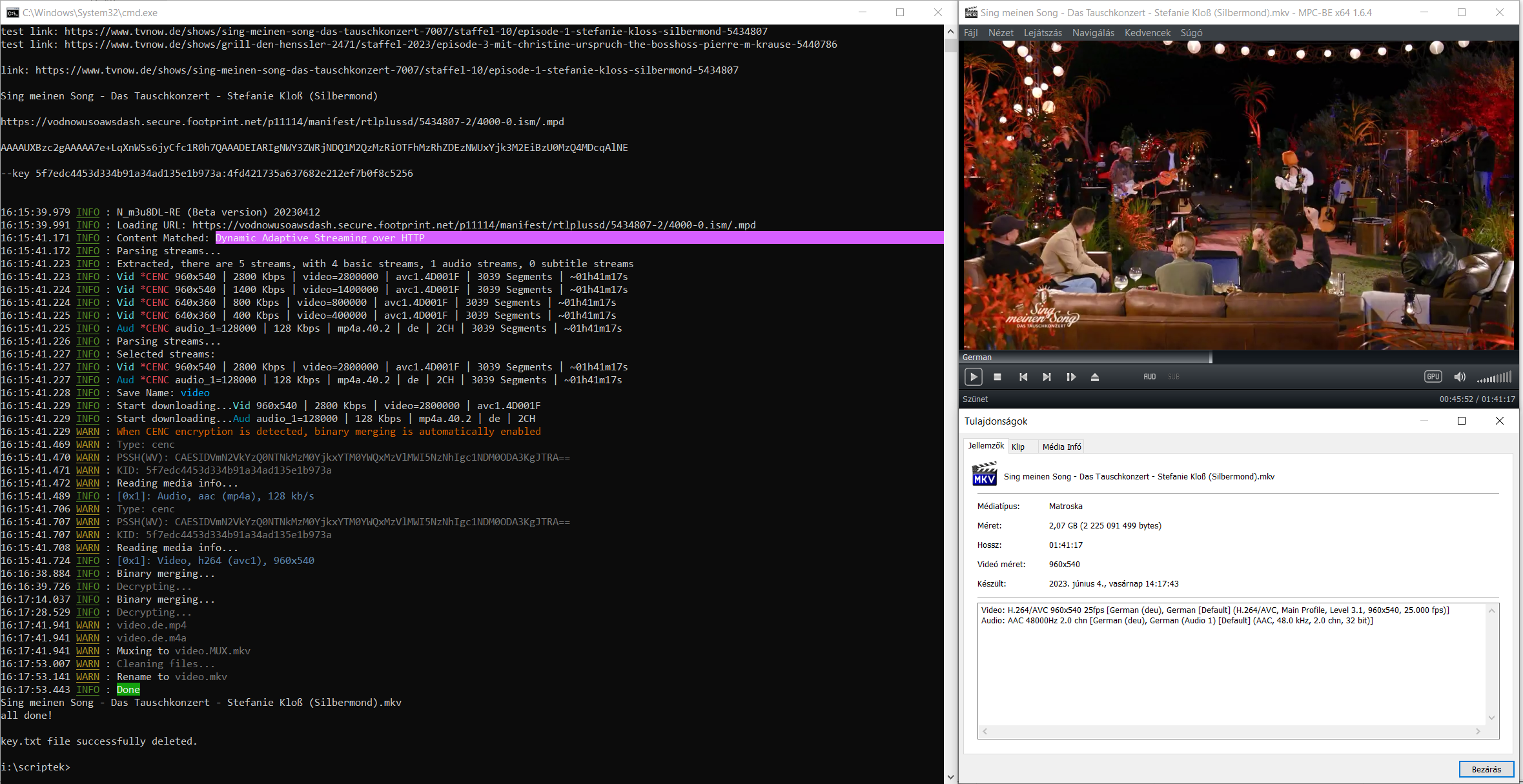This screenshot has width=1523, height=784.
Task: Advance one frame with frame-step icon
Action: (1071, 377)
